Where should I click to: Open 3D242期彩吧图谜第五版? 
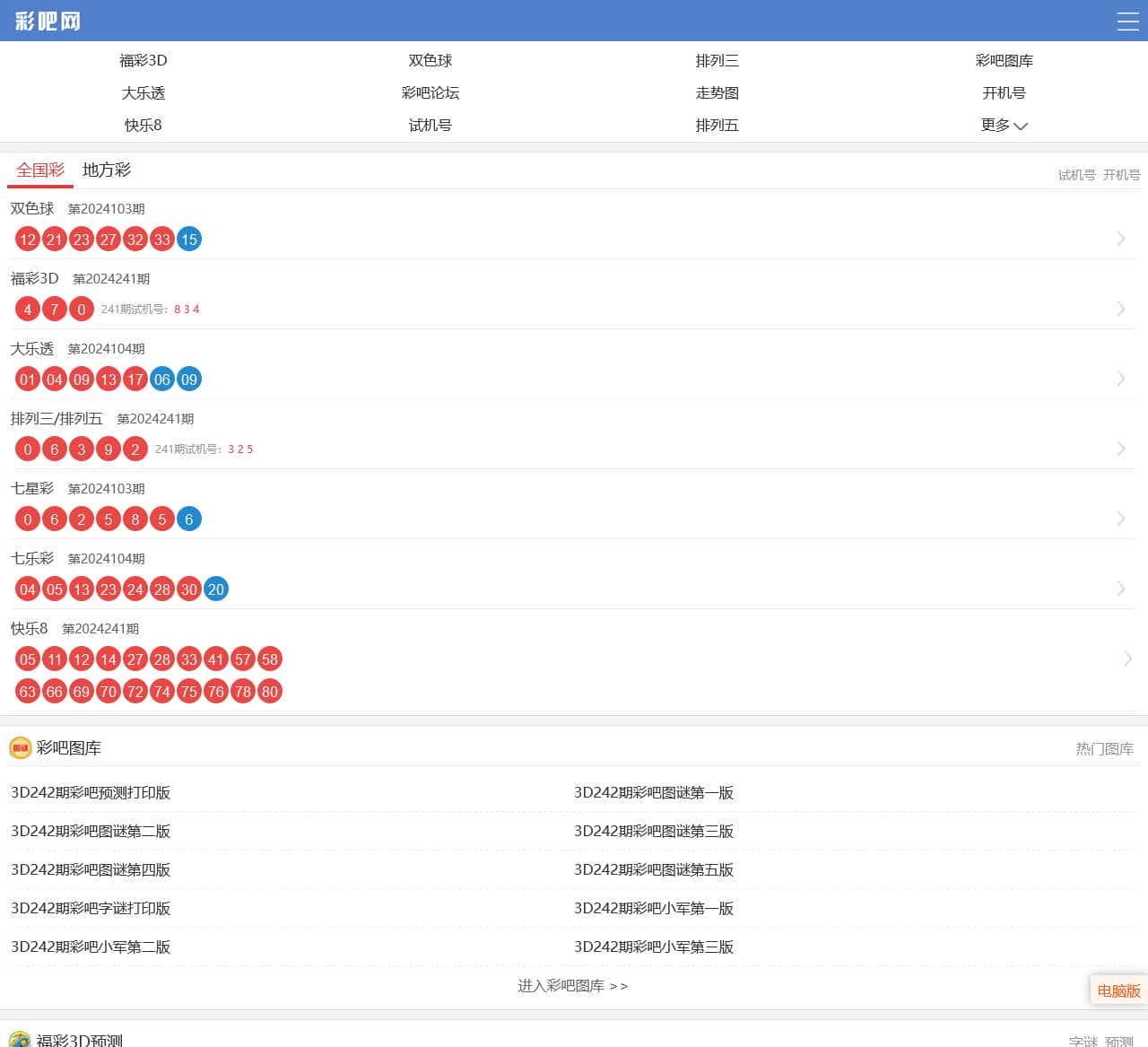654,869
